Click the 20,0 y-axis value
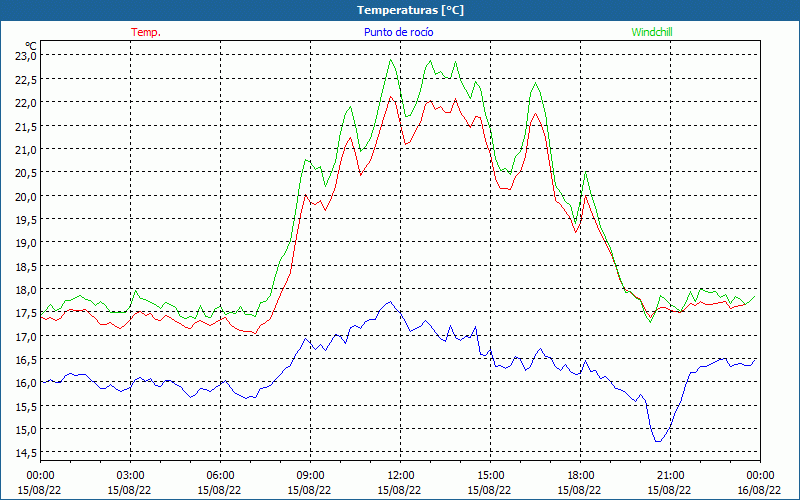Screen dimensions: 800x500 pos(26,196)
